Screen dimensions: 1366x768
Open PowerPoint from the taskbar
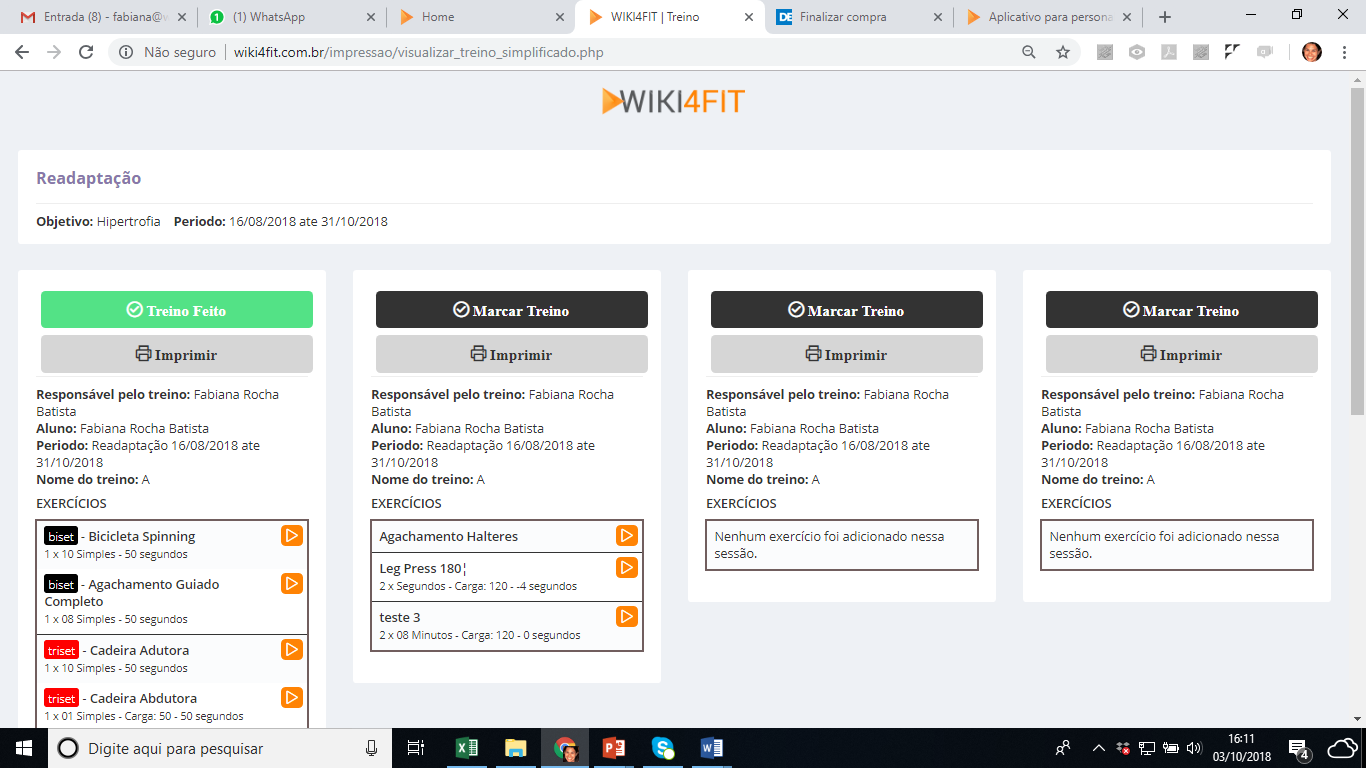point(614,748)
